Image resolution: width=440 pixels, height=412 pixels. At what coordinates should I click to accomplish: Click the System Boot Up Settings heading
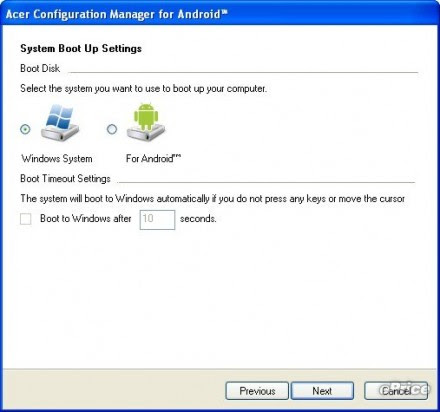[81, 49]
